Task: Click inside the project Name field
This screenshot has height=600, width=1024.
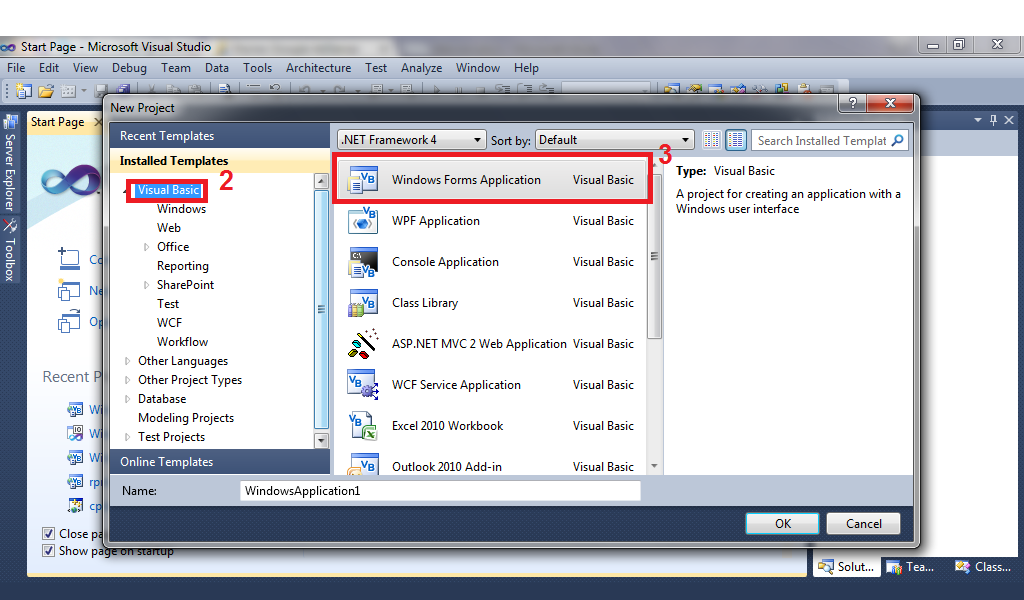Action: [440, 490]
